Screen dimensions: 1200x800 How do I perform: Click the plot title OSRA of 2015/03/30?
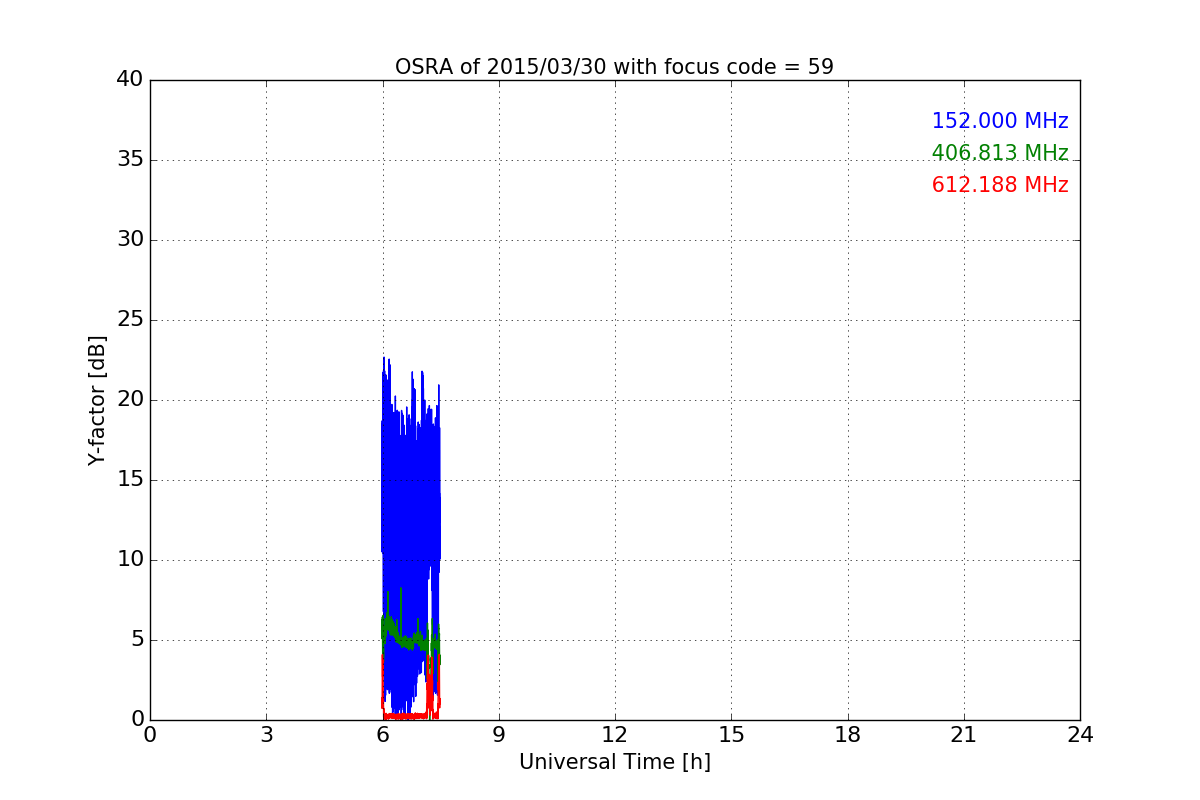click(x=614, y=67)
